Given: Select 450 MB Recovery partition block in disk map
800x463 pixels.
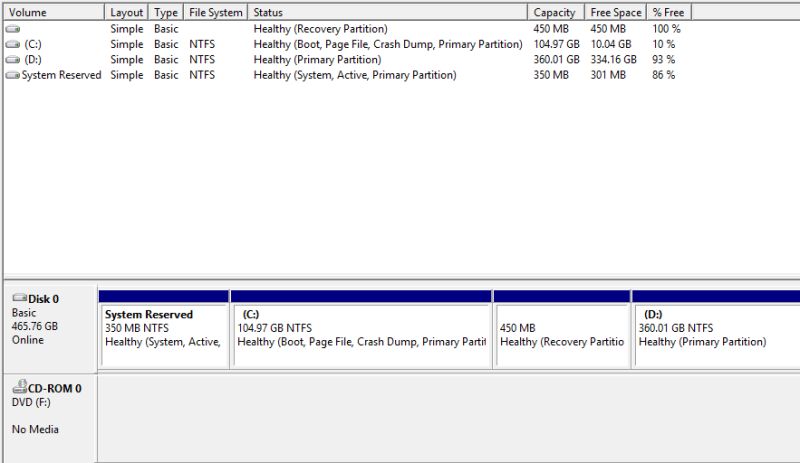Looking at the screenshot, I should pos(562,328).
